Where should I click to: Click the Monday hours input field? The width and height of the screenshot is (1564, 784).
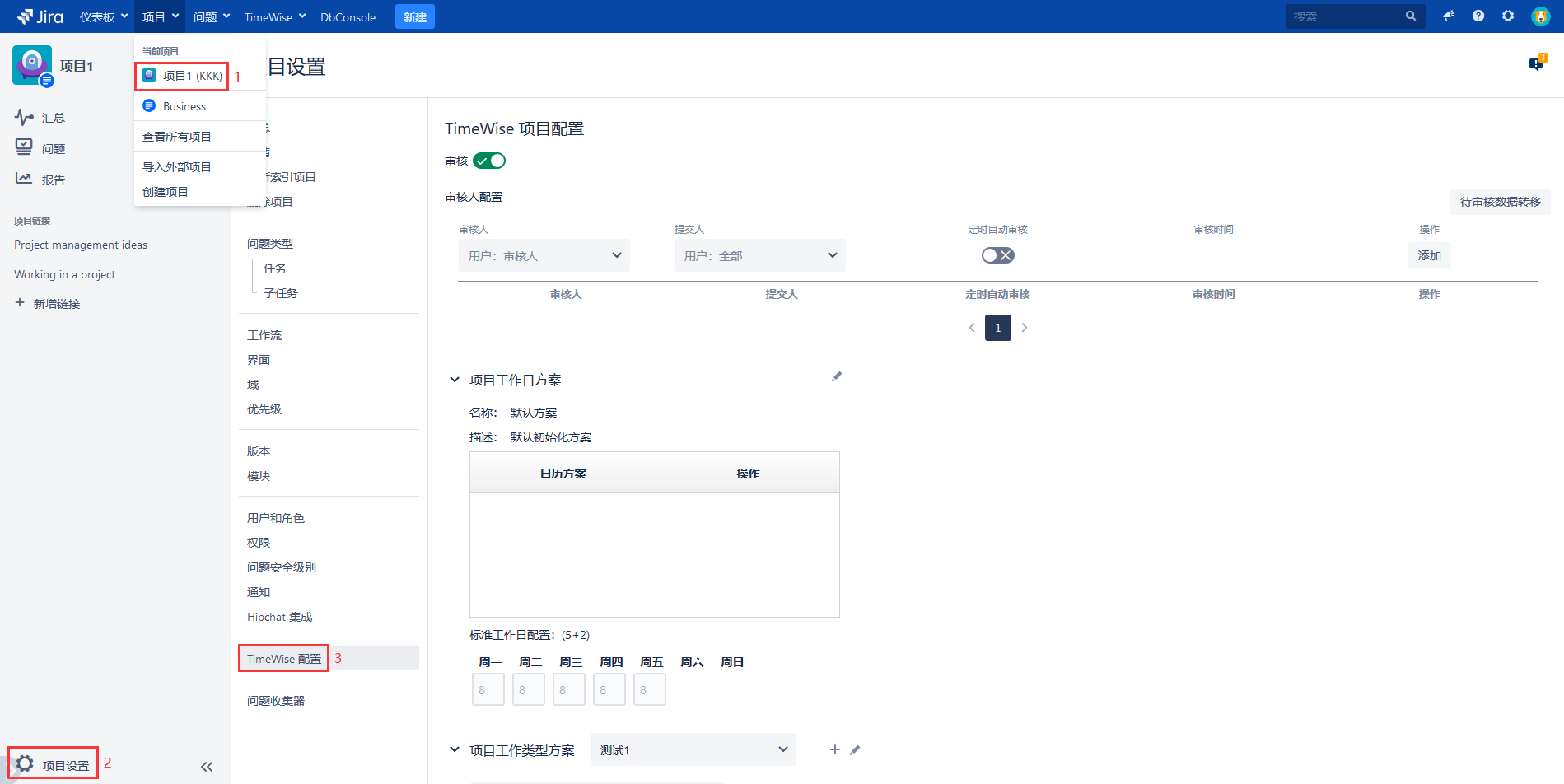pos(488,690)
